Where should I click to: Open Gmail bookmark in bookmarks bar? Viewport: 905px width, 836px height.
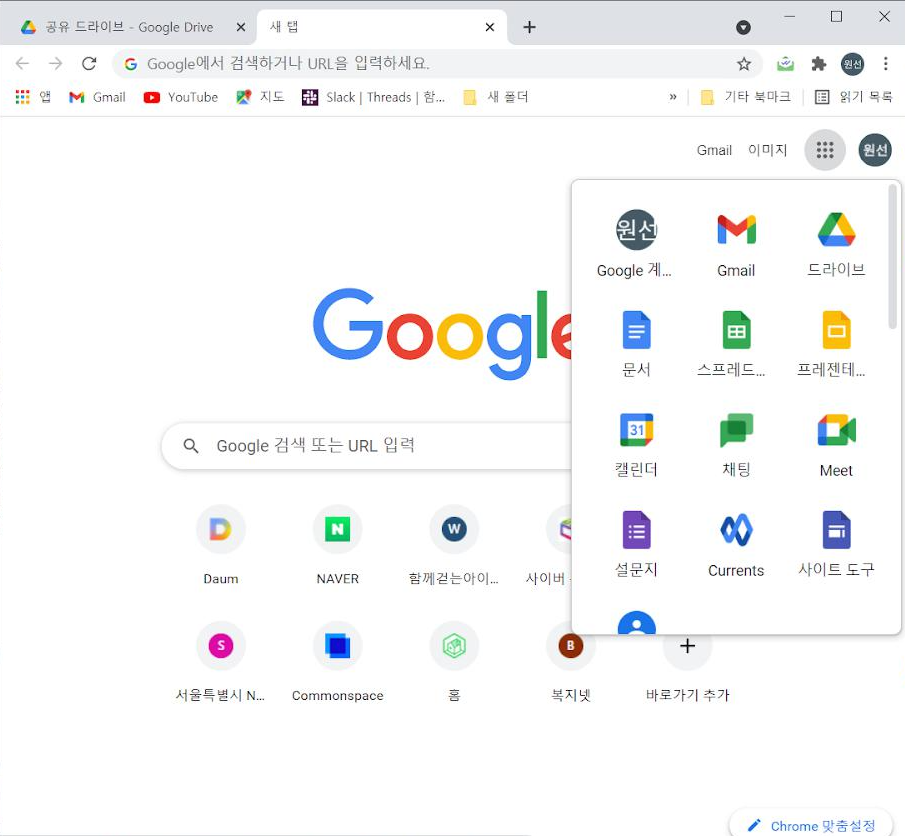point(97,97)
